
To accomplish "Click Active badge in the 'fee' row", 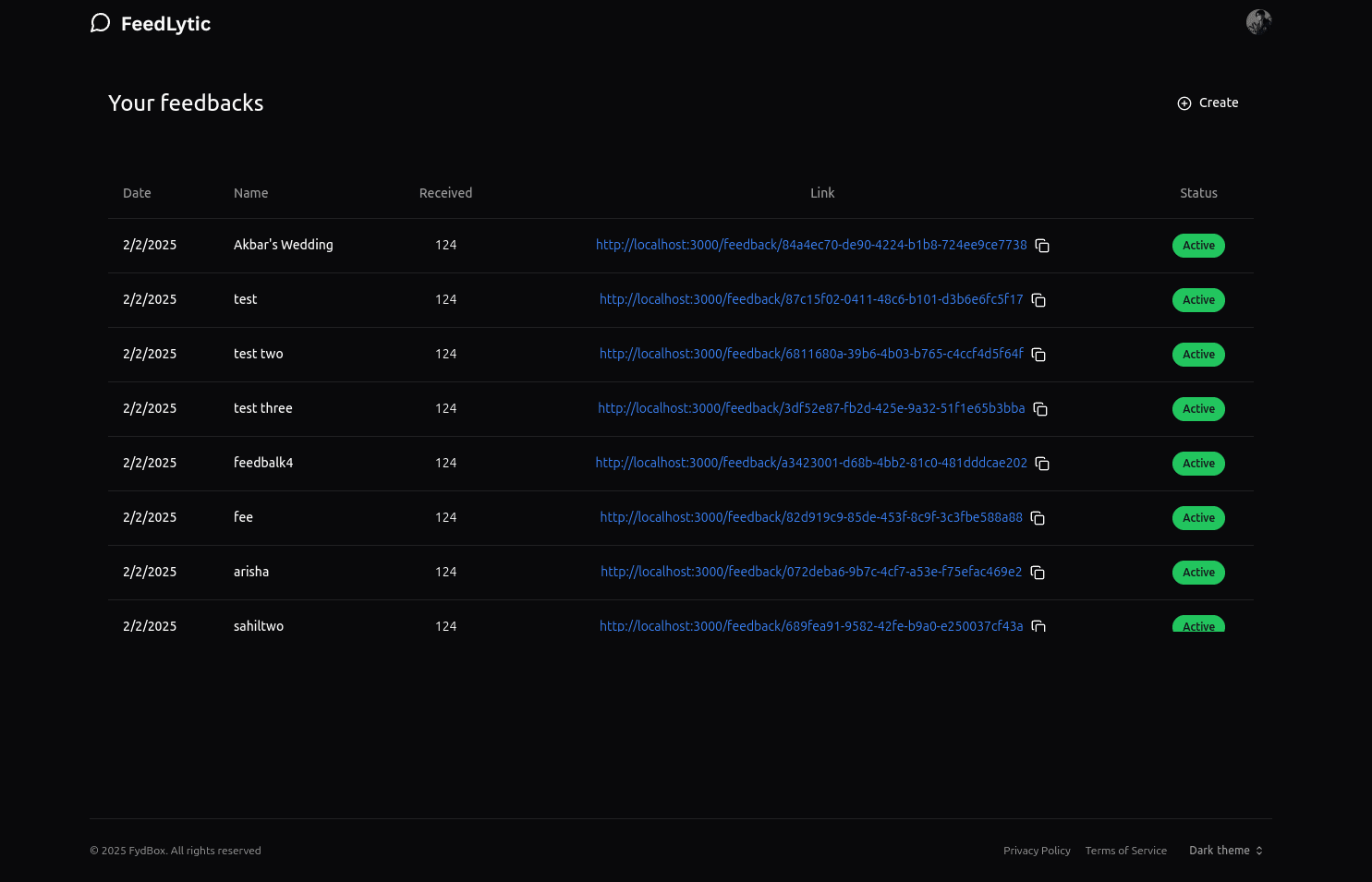I will coord(1198,518).
